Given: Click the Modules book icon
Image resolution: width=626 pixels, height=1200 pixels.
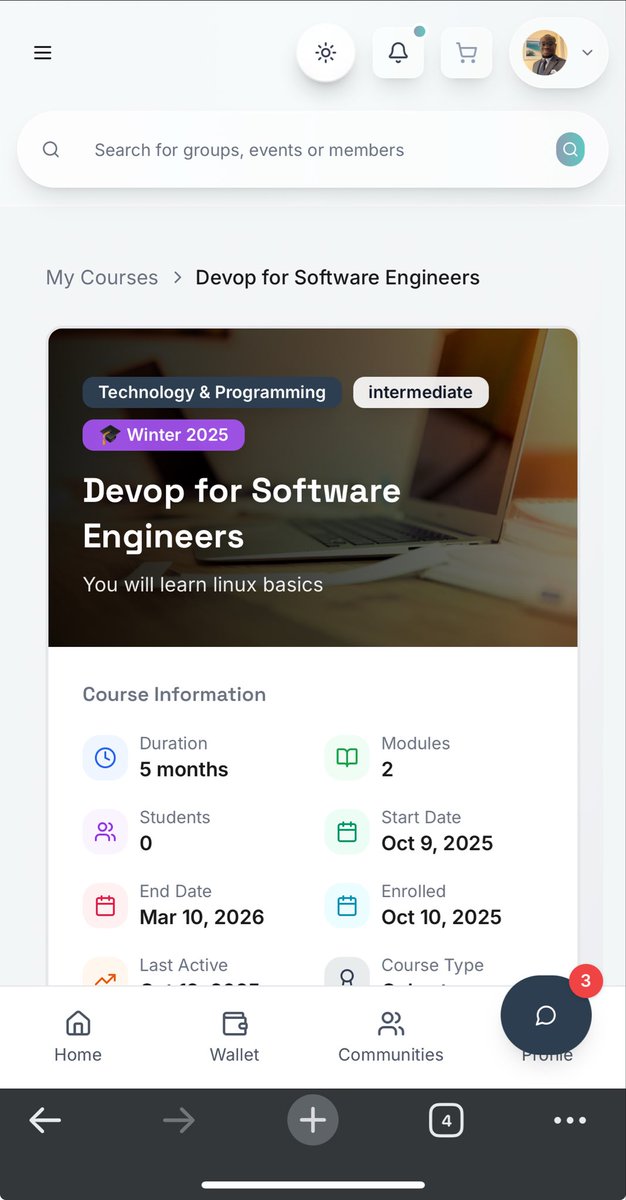Looking at the screenshot, I should [347, 757].
